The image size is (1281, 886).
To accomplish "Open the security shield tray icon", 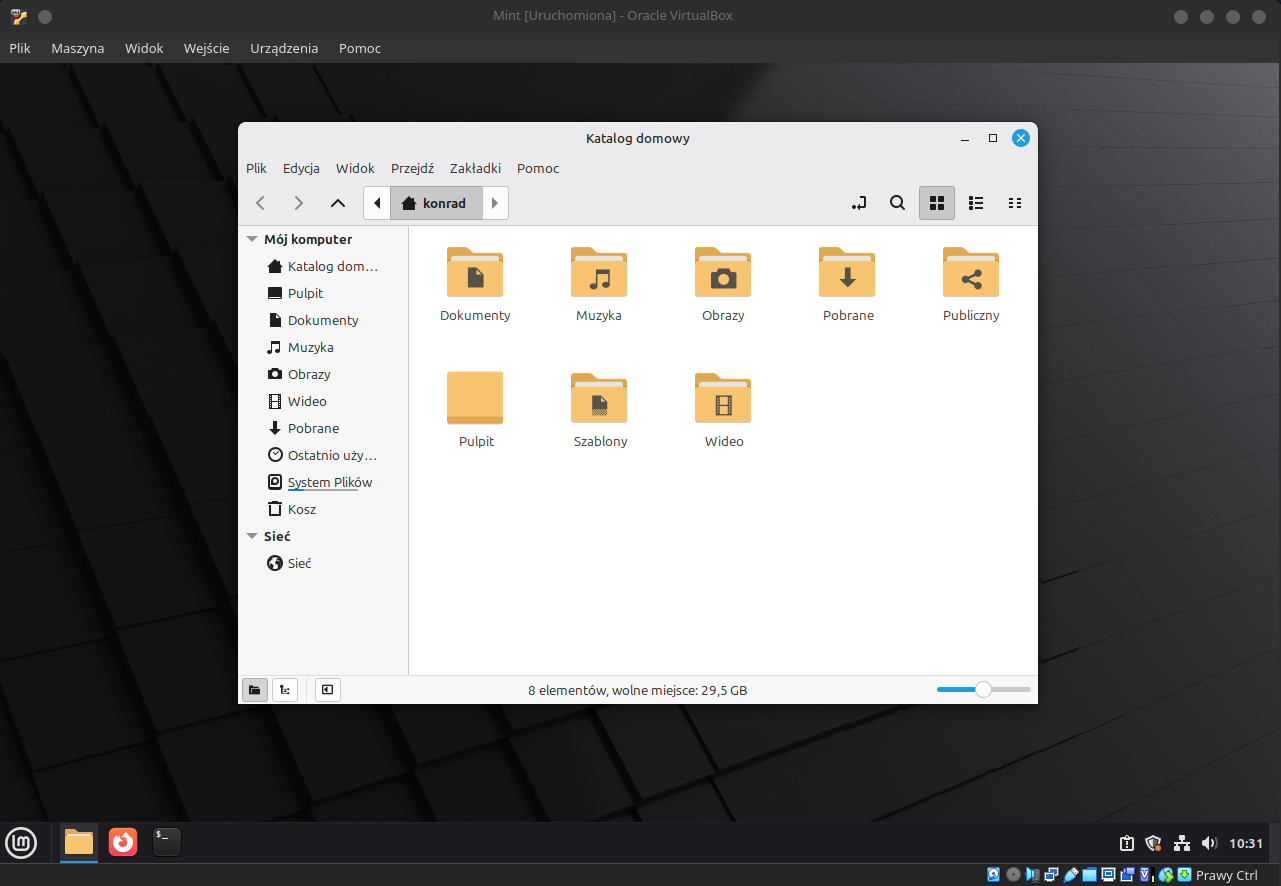I will click(x=1153, y=844).
